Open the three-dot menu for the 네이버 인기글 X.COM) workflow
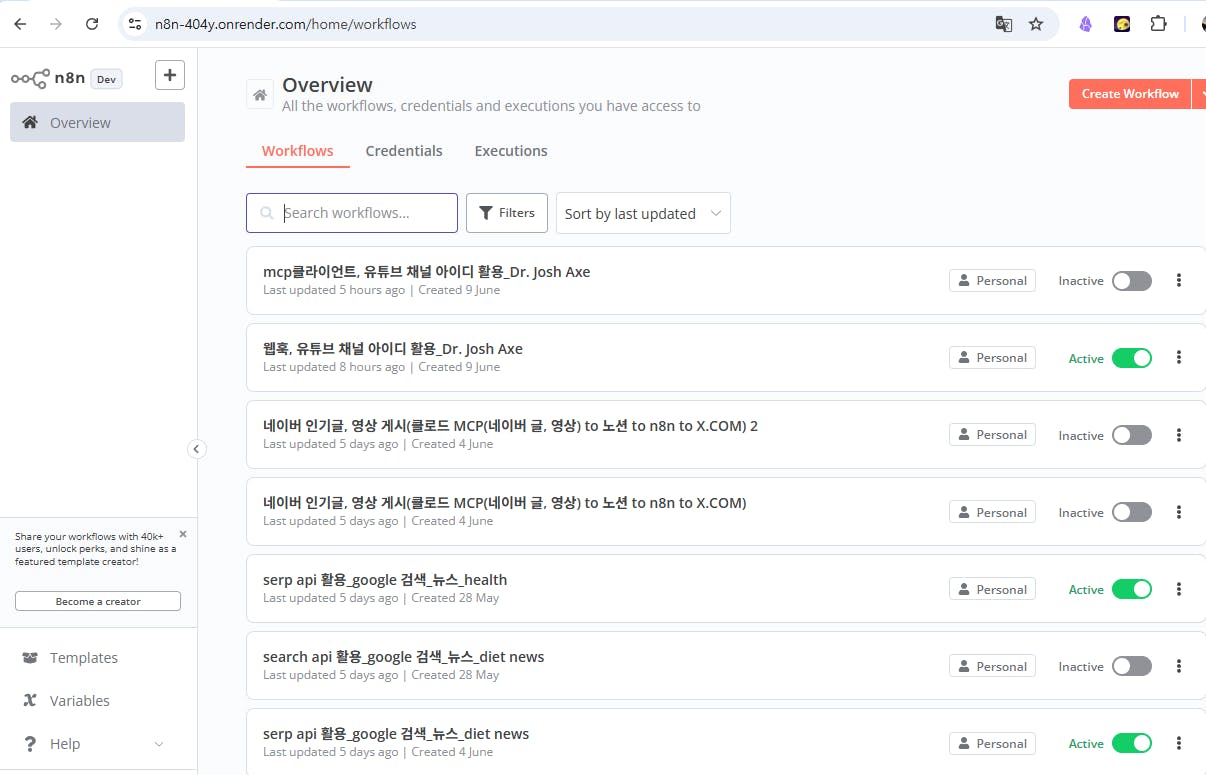This screenshot has height=775, width=1206. coord(1179,512)
